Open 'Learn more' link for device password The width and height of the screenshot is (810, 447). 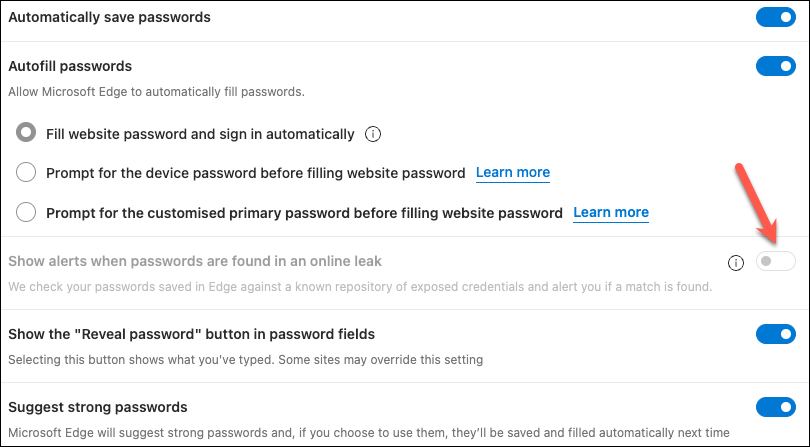[x=512, y=173]
